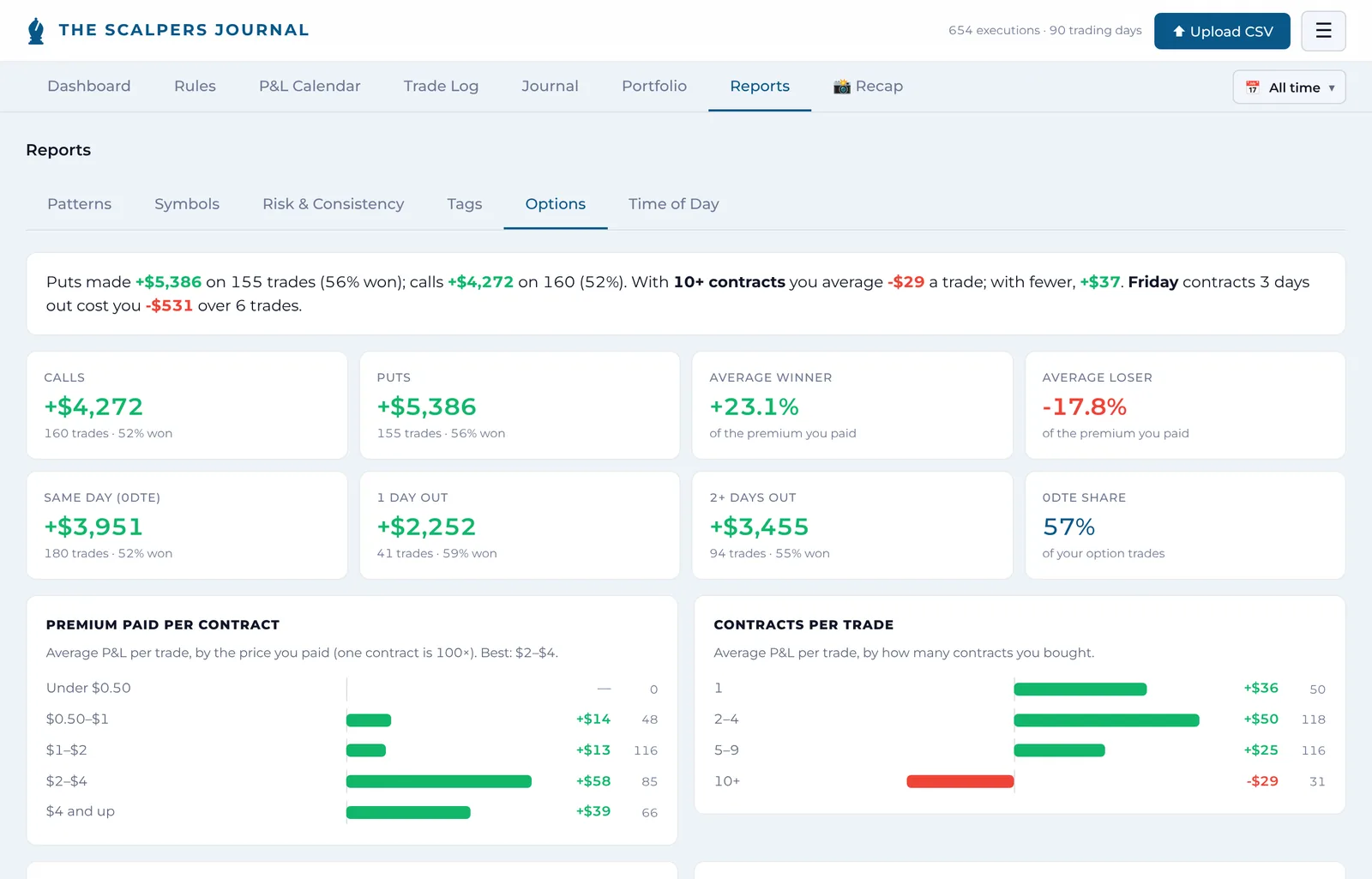
Task: Open the Rules tab
Action: click(x=195, y=87)
